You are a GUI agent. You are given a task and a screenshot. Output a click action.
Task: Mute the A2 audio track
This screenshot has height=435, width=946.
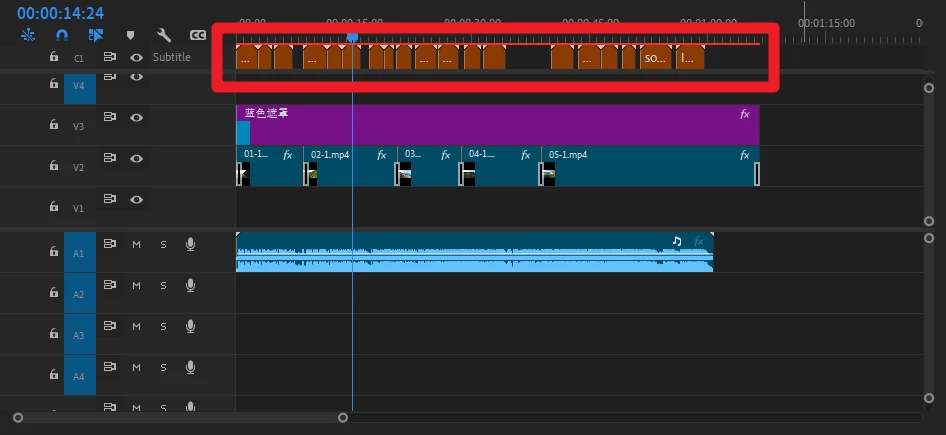pos(136,285)
